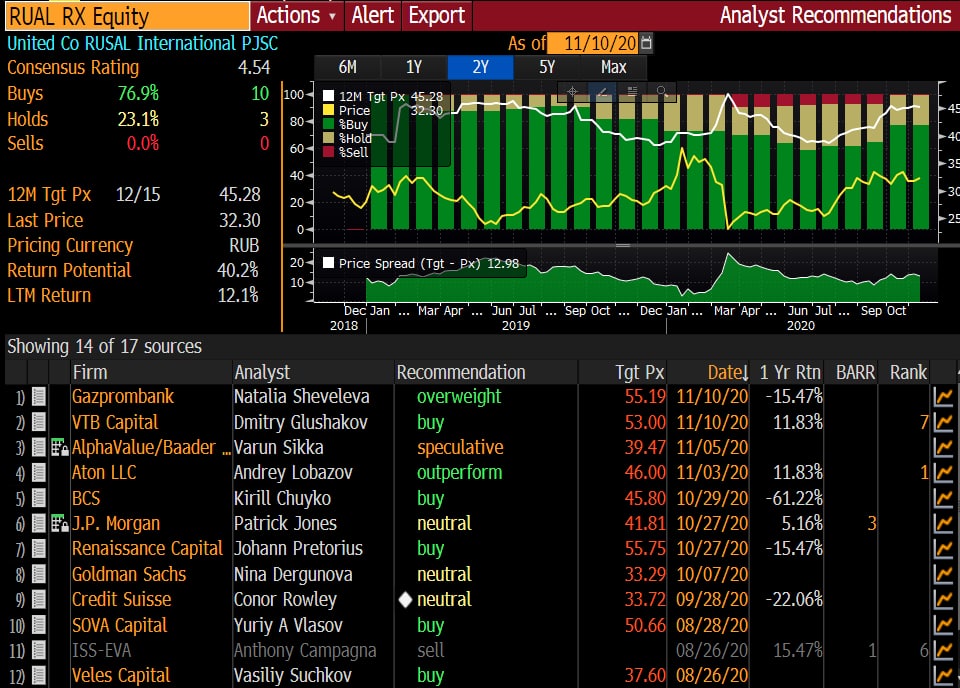
Task: Show the J.P. Morgan row chart icon
Action: 943,523
